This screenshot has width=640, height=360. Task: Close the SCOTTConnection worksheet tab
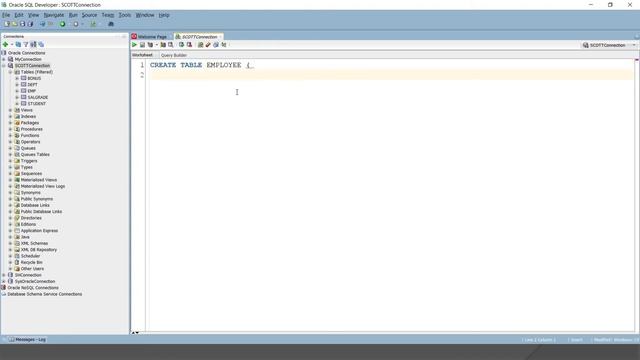coord(220,37)
